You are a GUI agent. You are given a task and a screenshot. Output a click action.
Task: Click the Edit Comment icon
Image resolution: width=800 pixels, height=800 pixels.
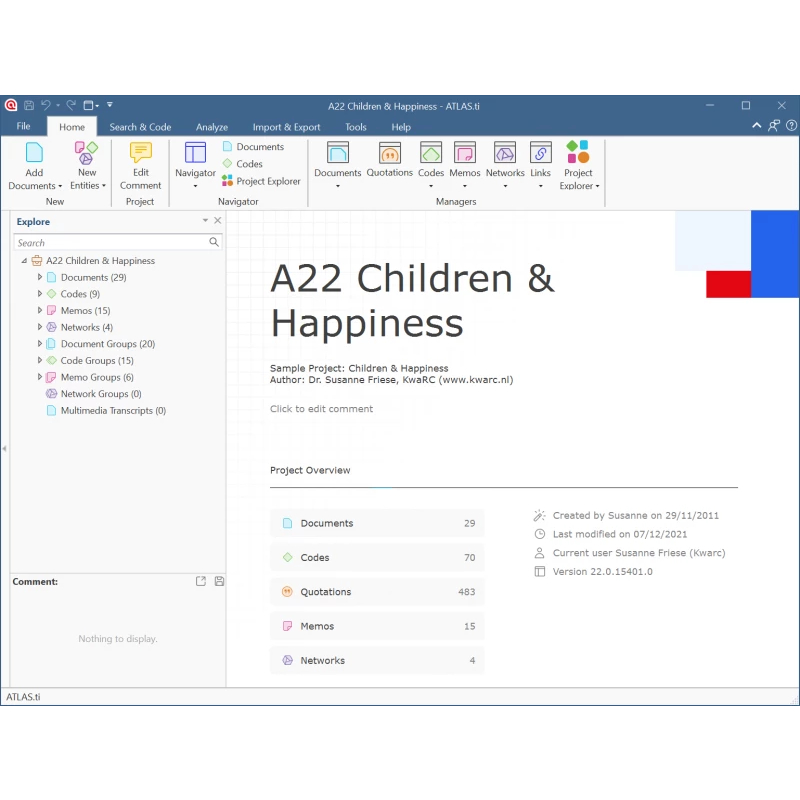[141, 153]
